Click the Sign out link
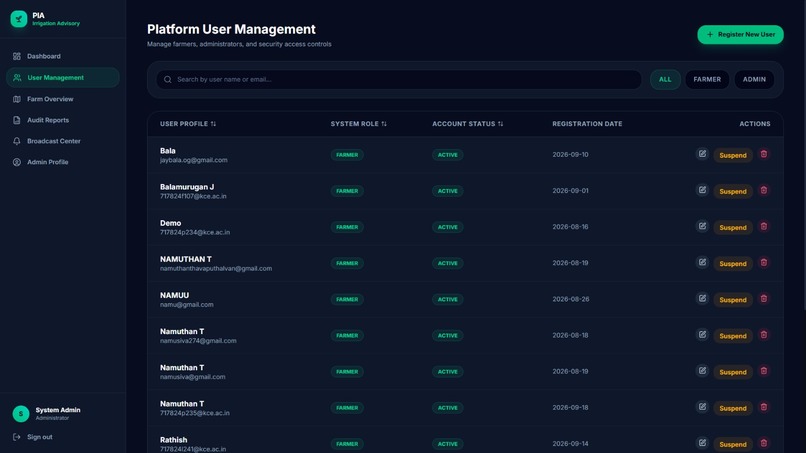The image size is (806, 453). coord(33,437)
